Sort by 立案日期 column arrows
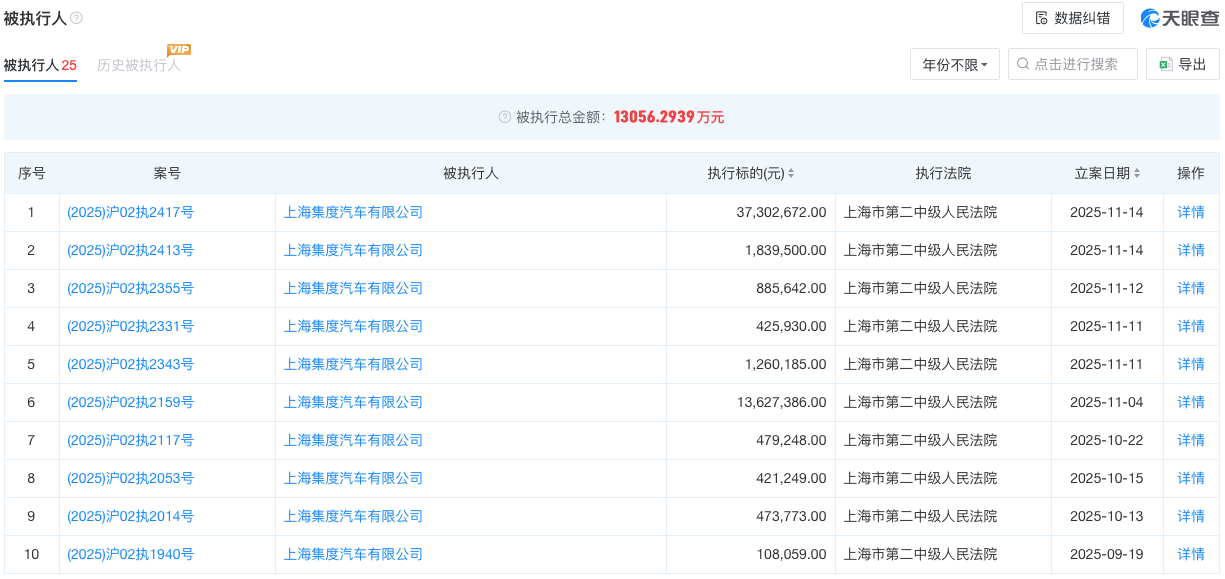 pos(1137,174)
